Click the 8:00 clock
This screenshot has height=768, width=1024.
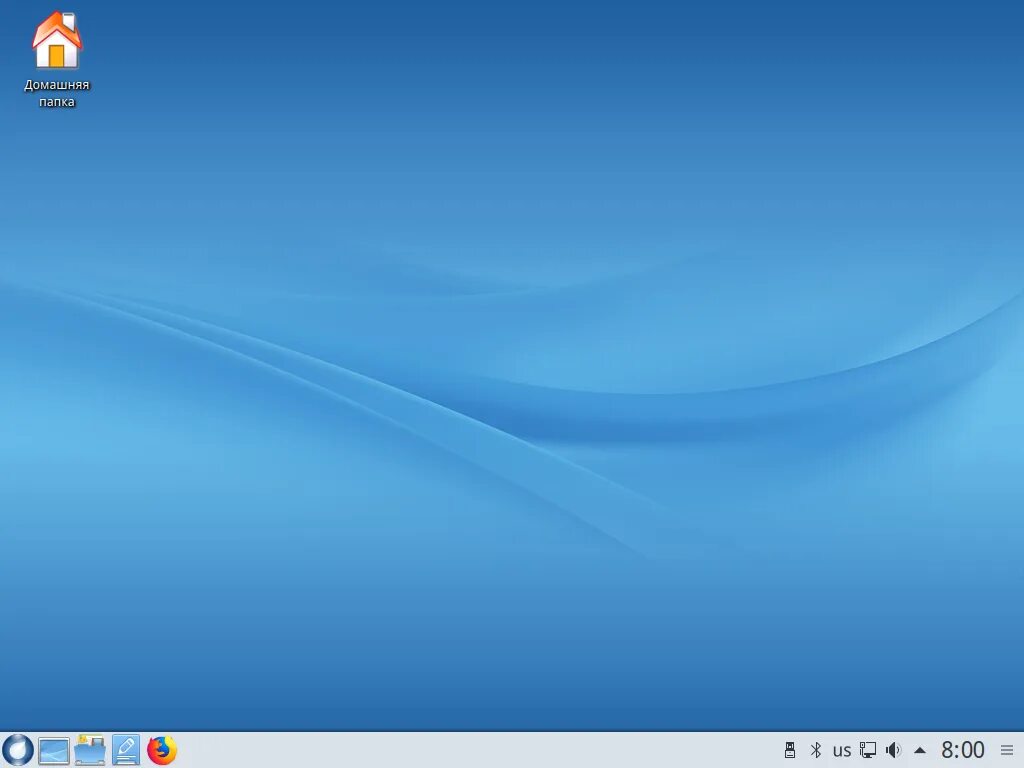963,750
